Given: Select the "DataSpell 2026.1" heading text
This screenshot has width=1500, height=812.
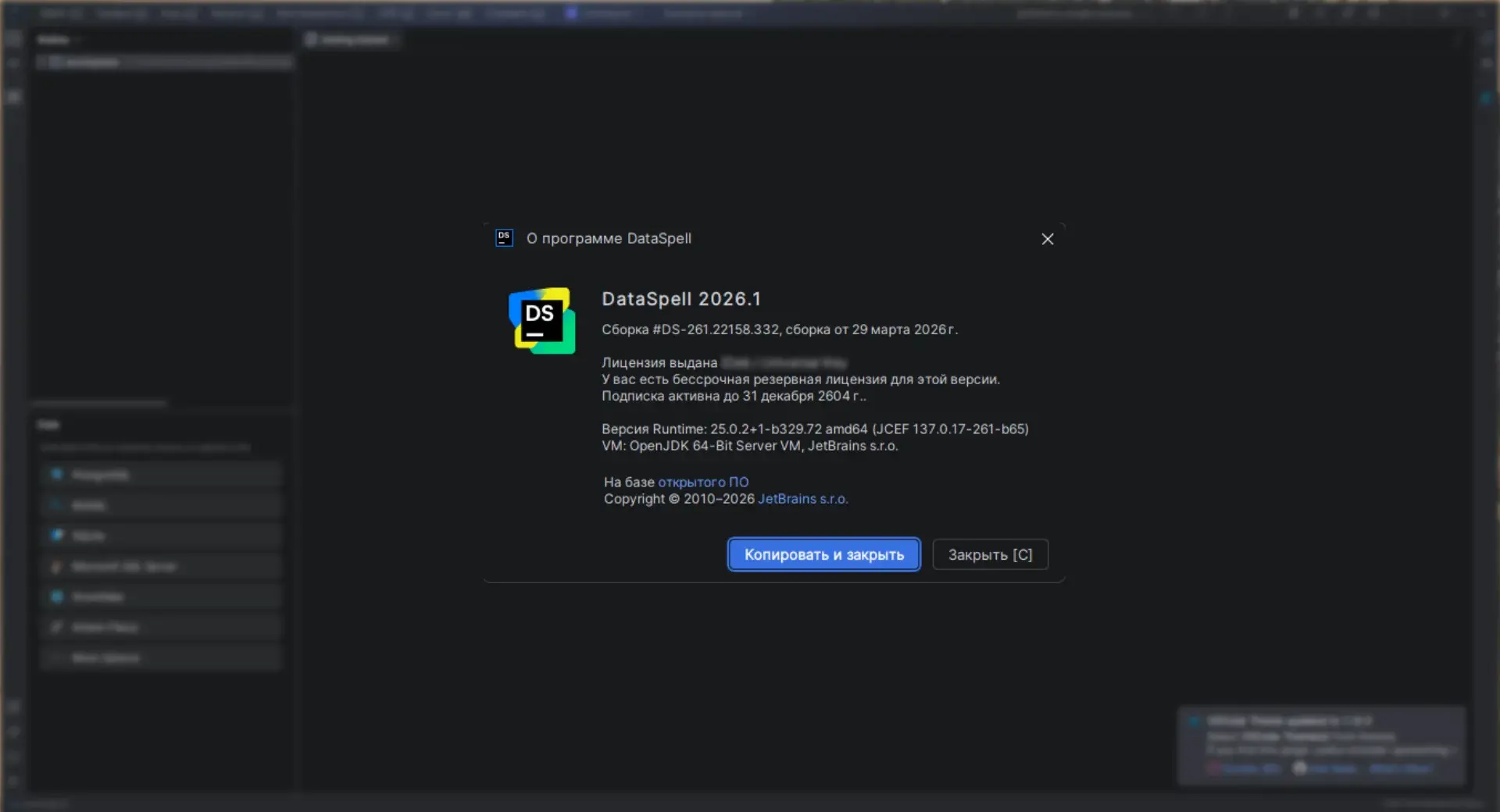Looking at the screenshot, I should tap(681, 299).
